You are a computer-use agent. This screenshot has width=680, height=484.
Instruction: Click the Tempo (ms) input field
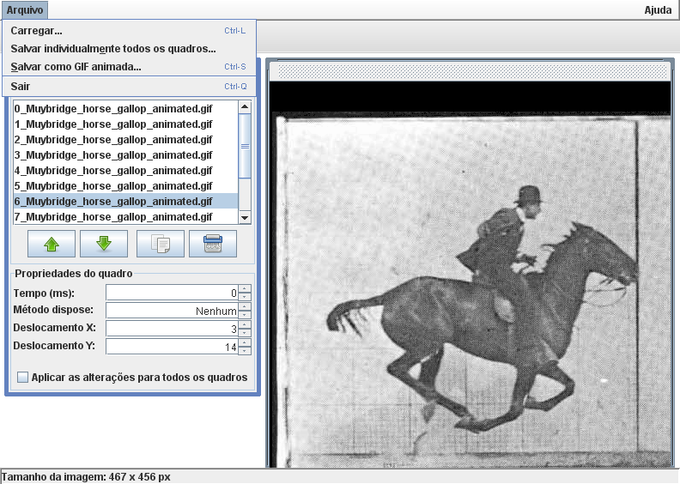point(172,293)
